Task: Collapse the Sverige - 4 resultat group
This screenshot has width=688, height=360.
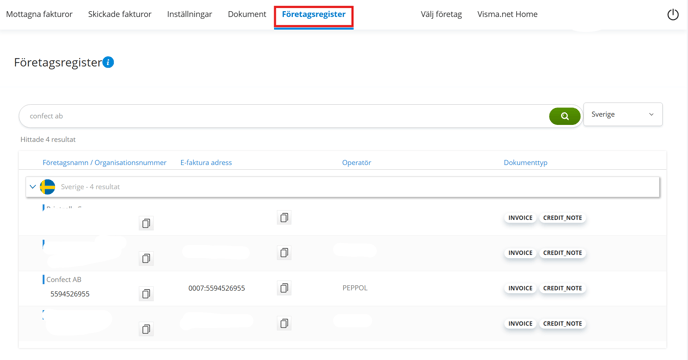Action: click(x=32, y=187)
